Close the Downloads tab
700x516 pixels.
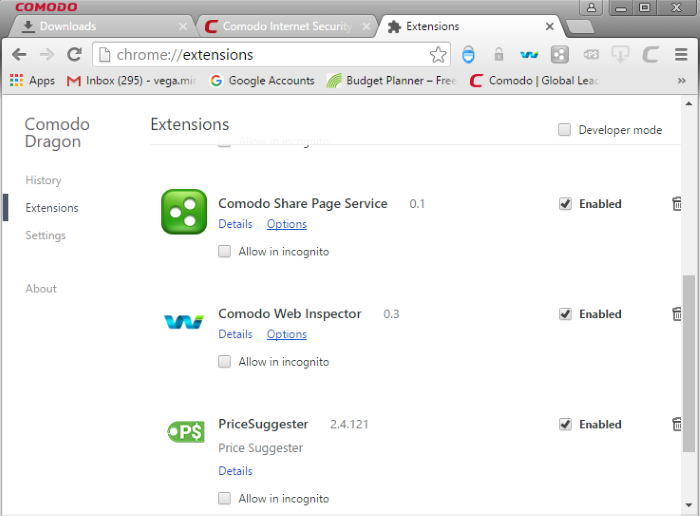click(183, 27)
